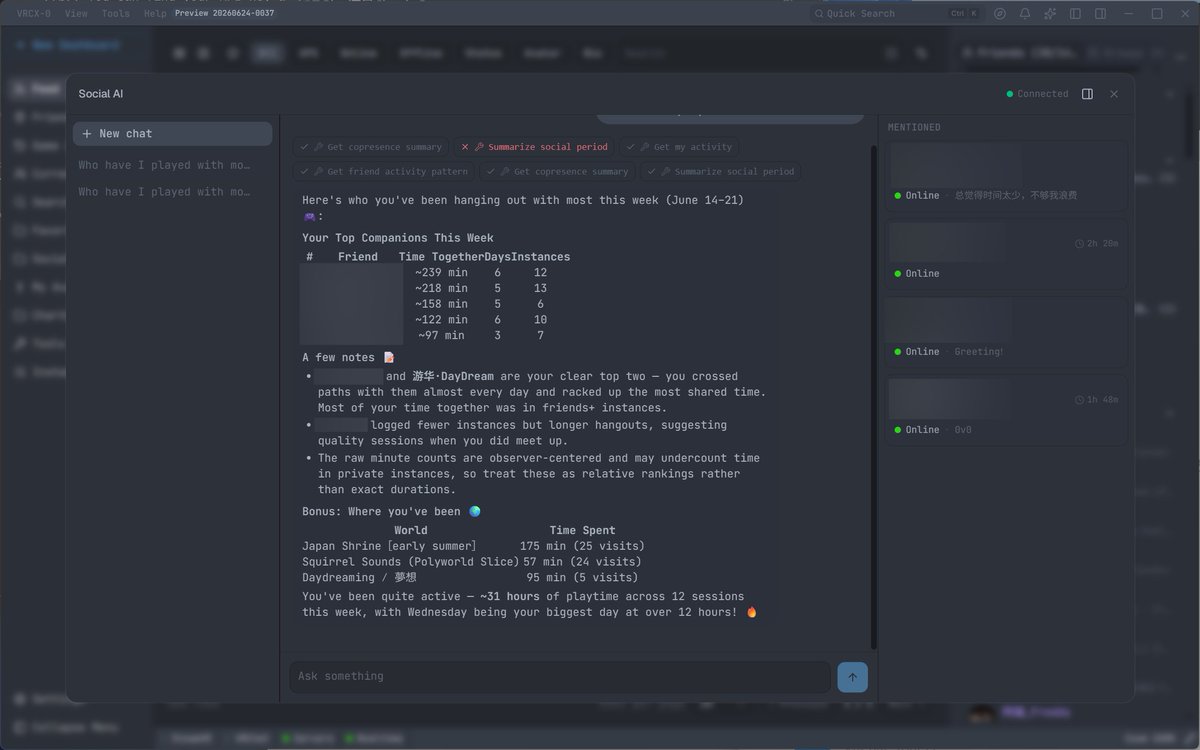
Task: Open the grey checked Summarize social period chip
Action: 721,171
